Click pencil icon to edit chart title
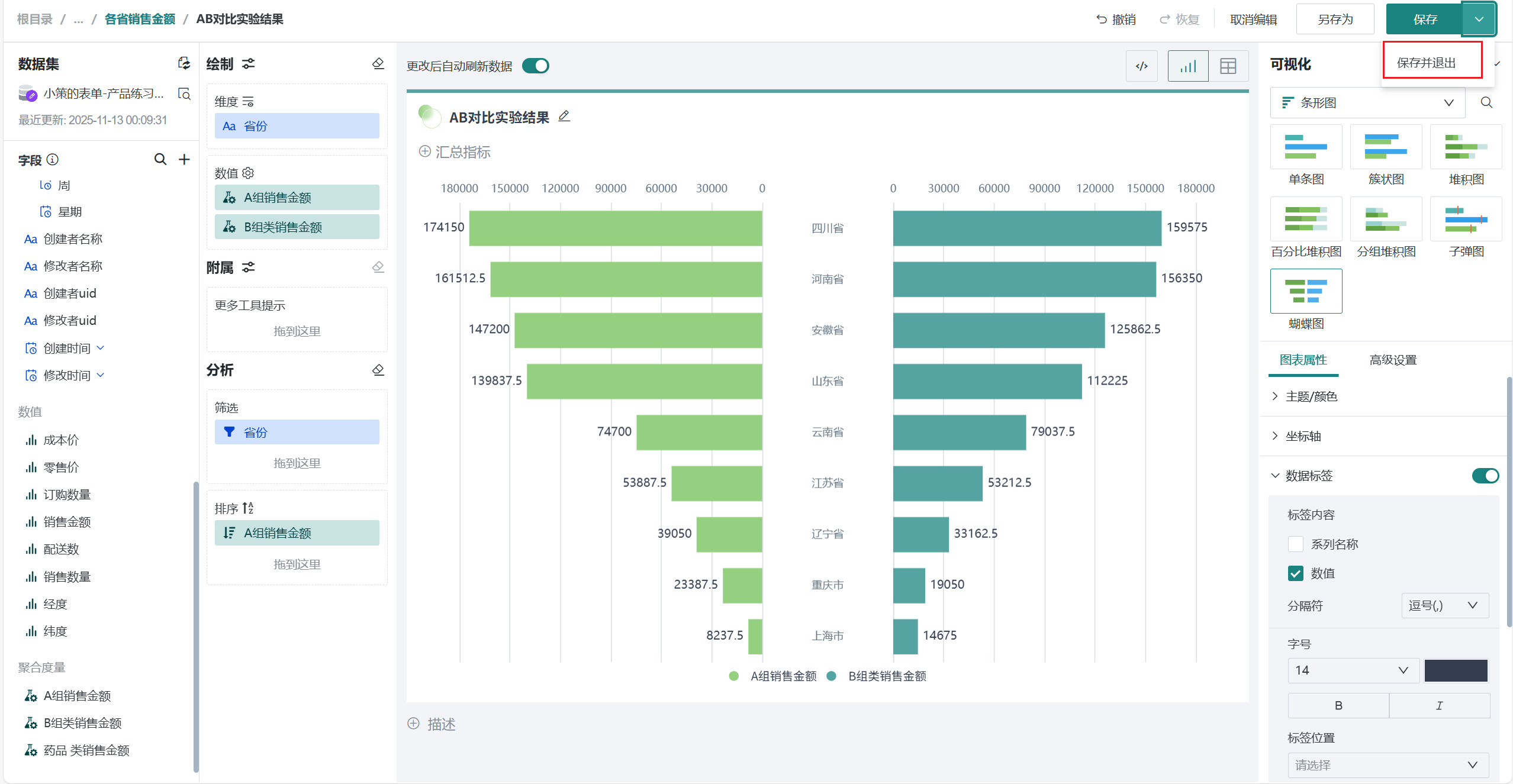This screenshot has width=1513, height=784. pyautogui.click(x=564, y=117)
